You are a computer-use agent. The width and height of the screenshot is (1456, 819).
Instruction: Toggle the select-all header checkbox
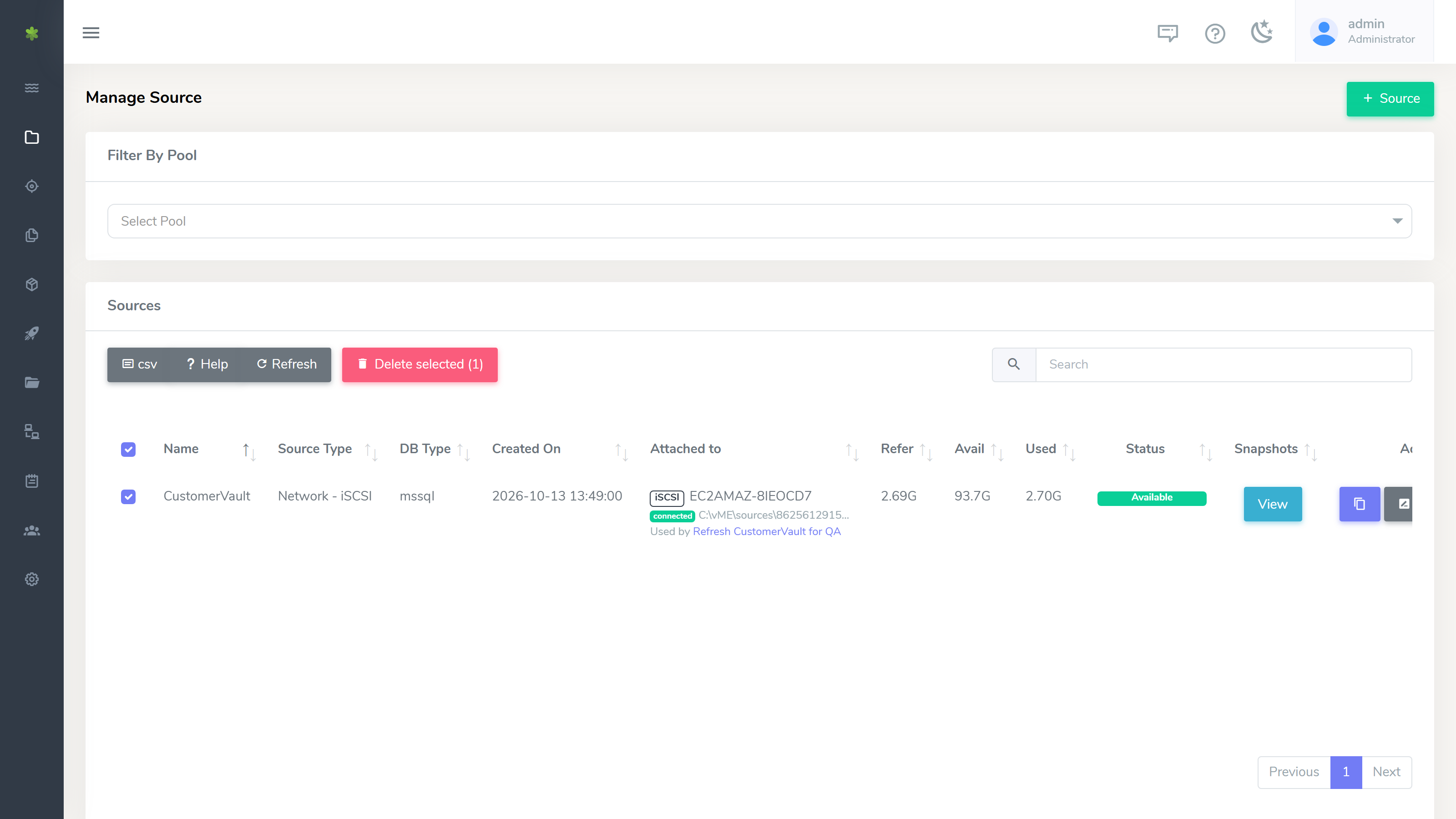[x=128, y=450]
